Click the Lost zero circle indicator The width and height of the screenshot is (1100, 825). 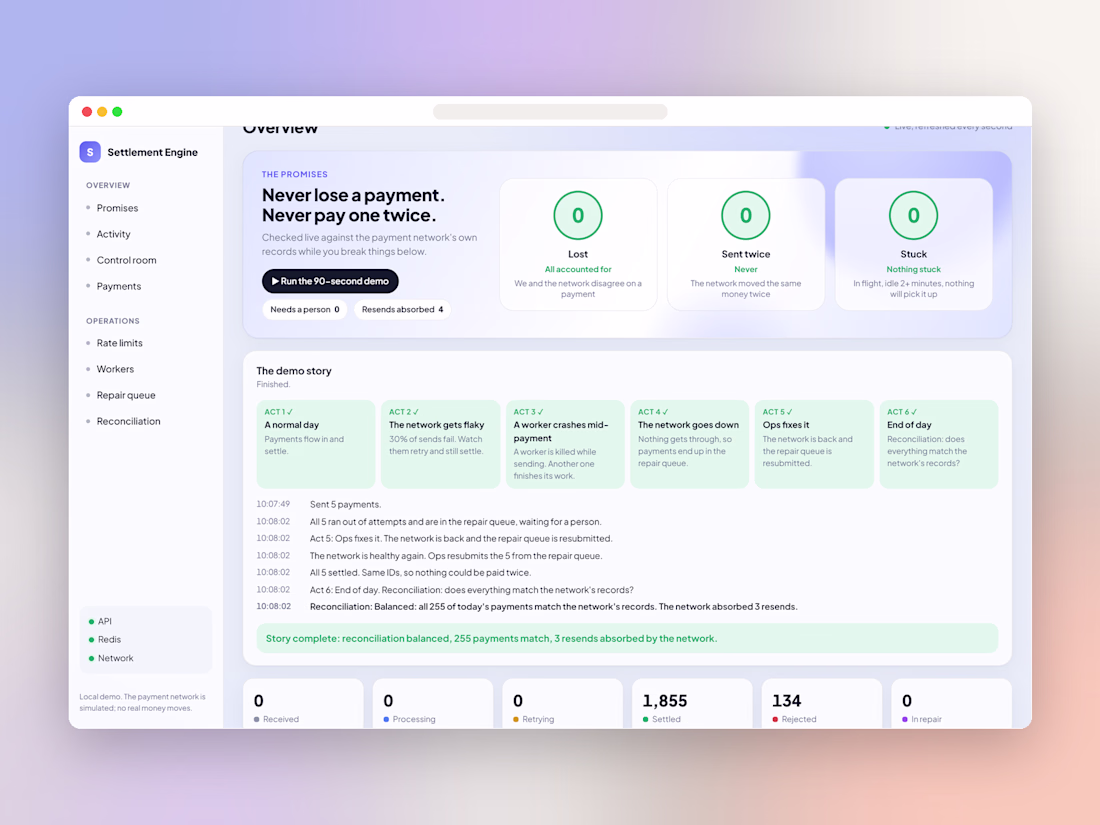[x=577, y=215]
